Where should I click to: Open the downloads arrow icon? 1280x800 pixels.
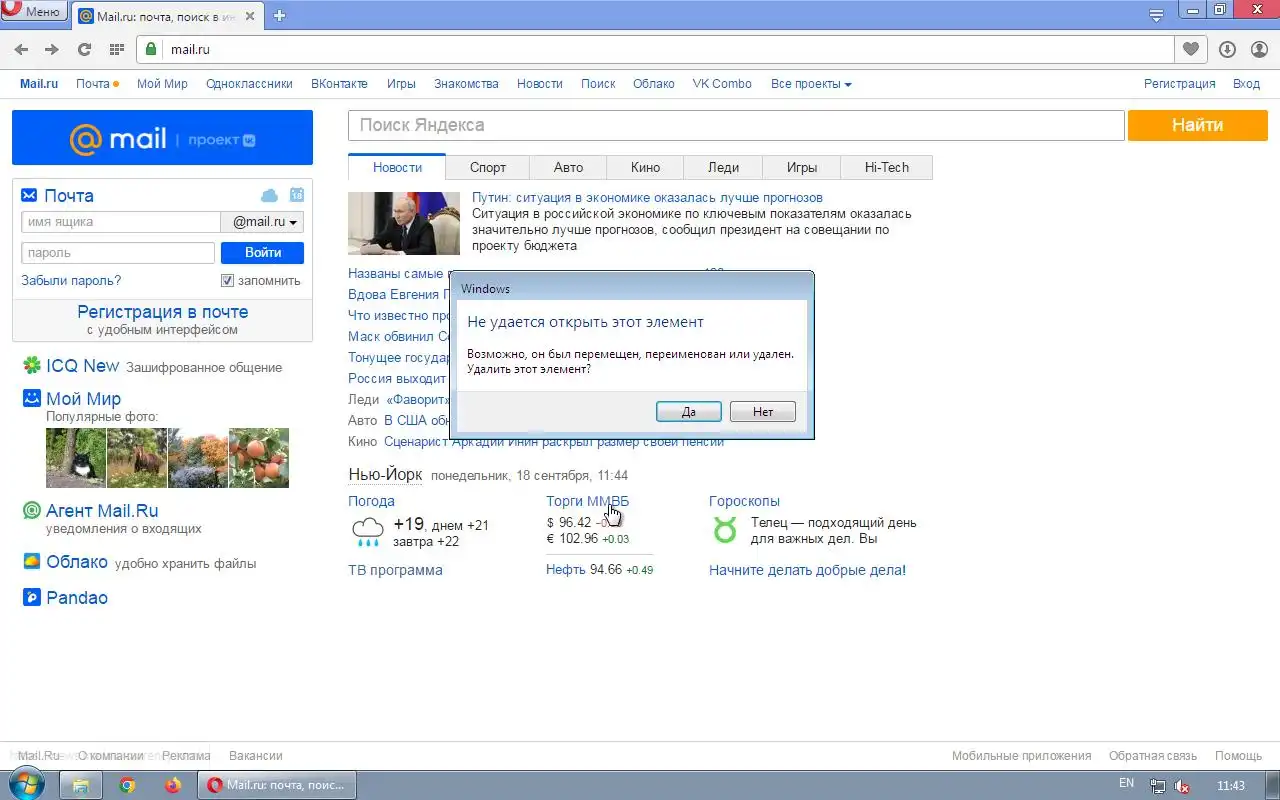pyautogui.click(x=1227, y=49)
